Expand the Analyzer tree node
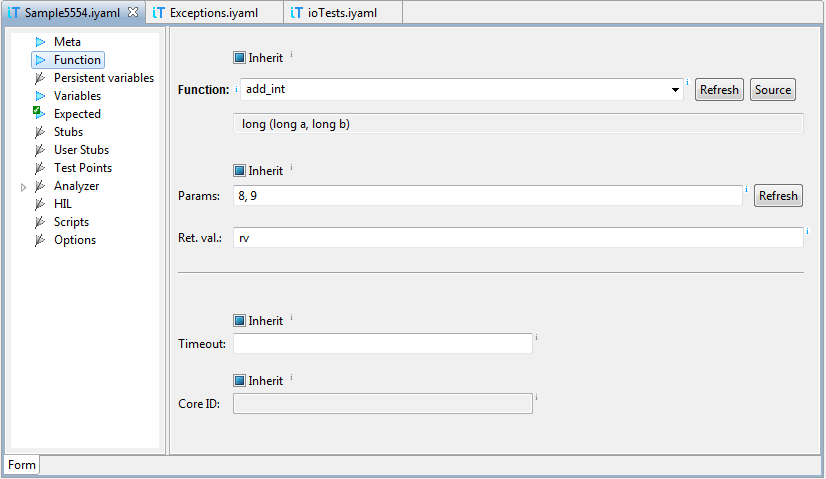This screenshot has height=479, width=826. 24,187
